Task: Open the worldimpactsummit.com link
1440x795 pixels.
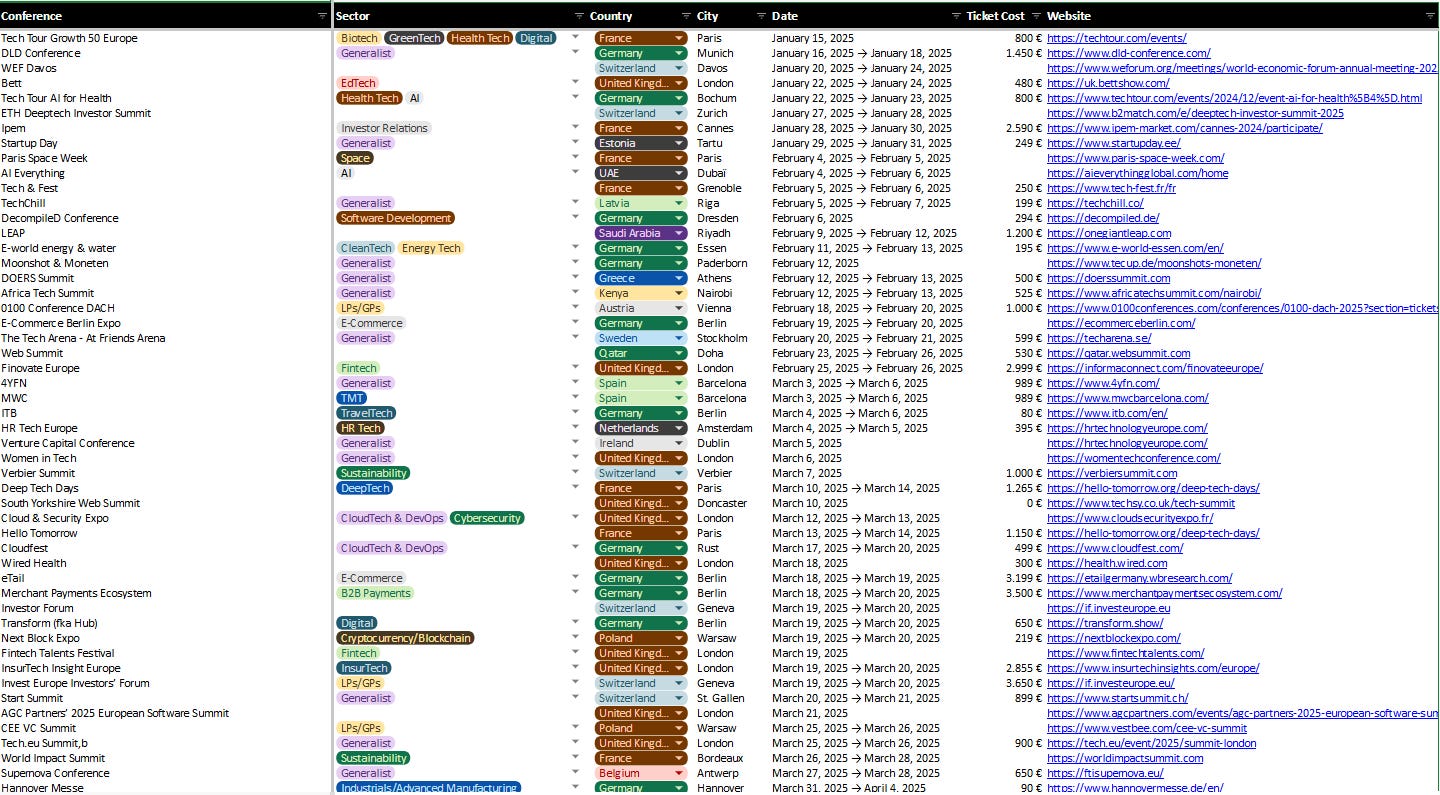Action: [x=1125, y=758]
